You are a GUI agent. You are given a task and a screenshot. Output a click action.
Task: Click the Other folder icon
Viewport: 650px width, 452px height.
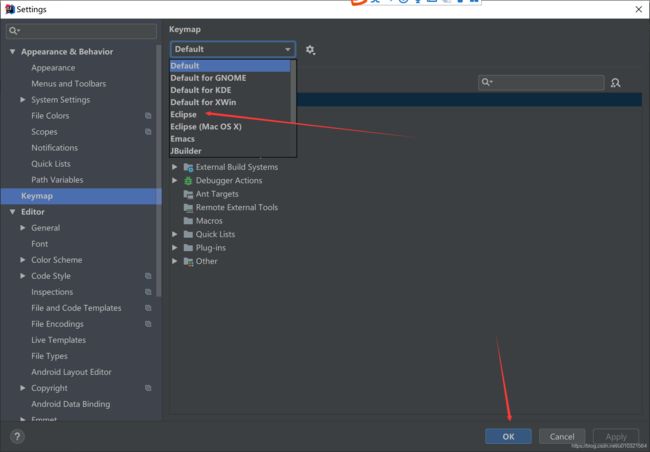pyautogui.click(x=188, y=261)
